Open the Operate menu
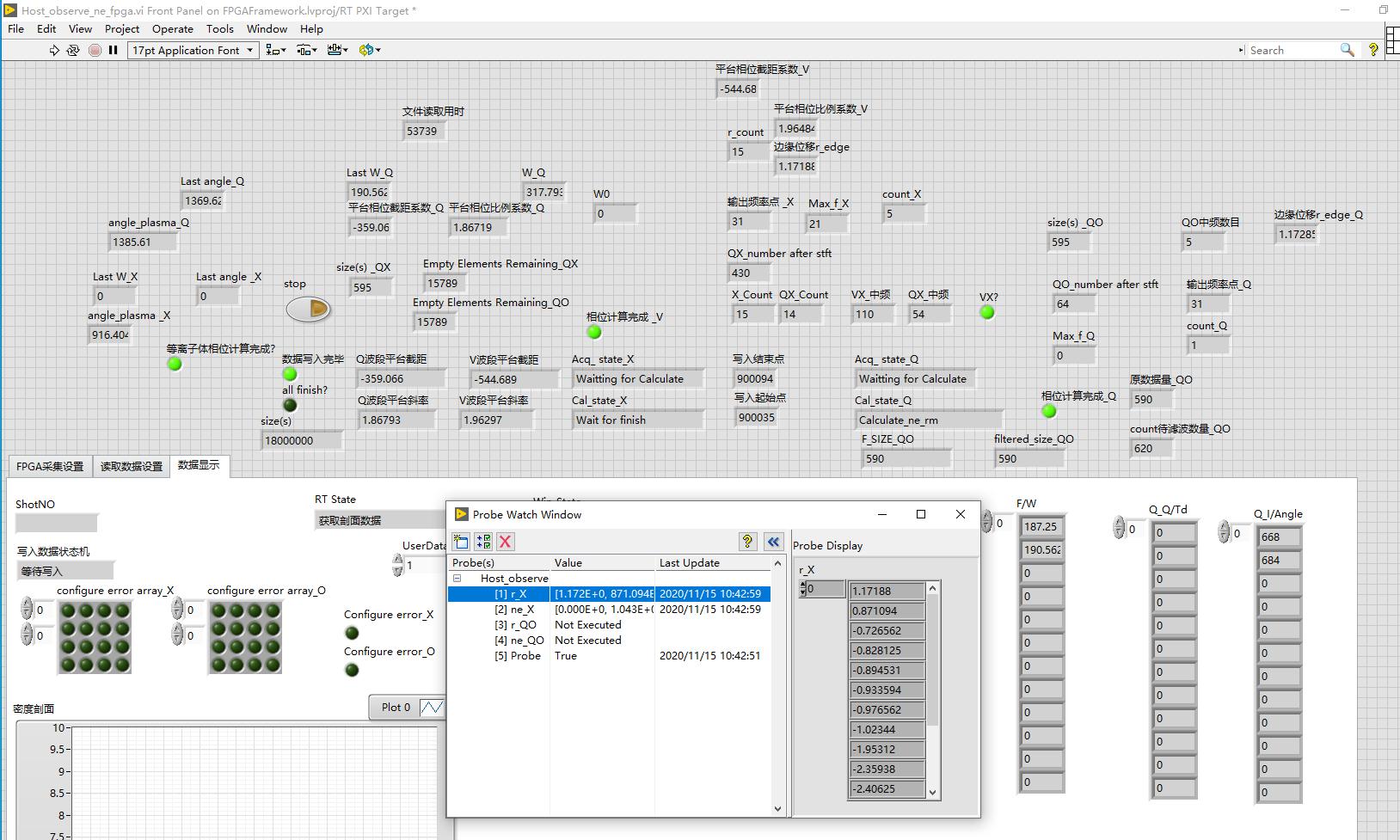The image size is (1400, 840). 173,28
